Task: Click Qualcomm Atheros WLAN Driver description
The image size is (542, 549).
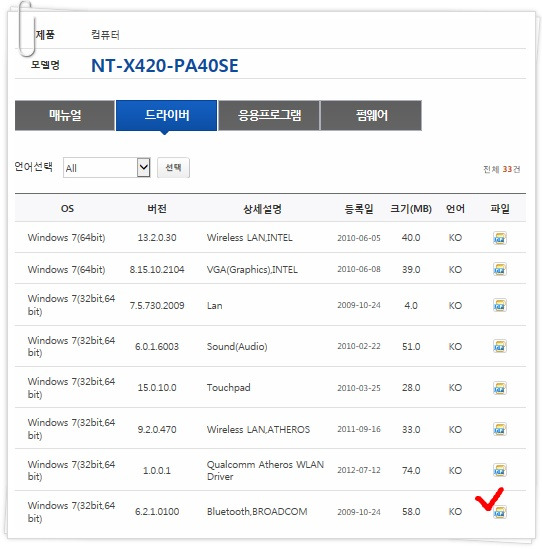Action: tap(265, 470)
